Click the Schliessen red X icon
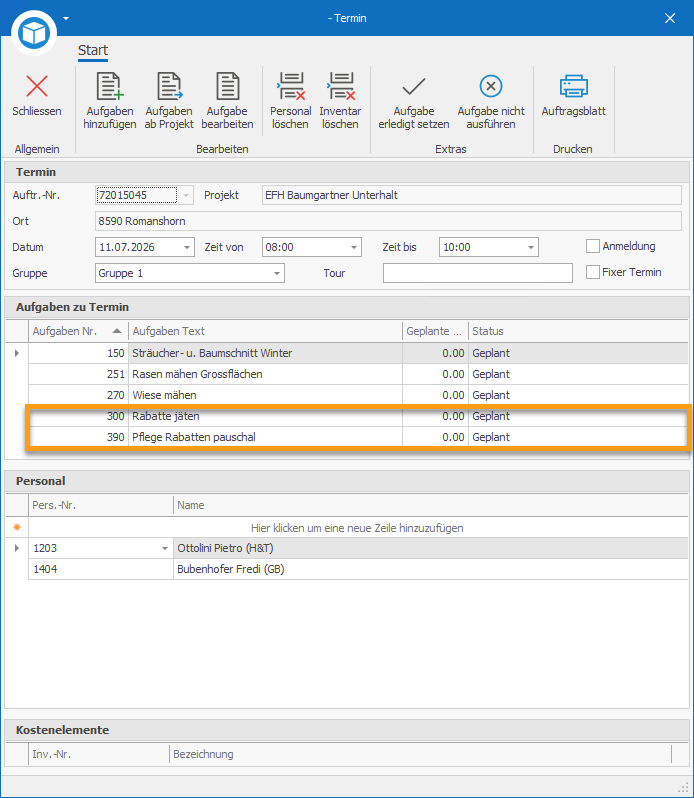This screenshot has height=798, width=694. click(37, 86)
